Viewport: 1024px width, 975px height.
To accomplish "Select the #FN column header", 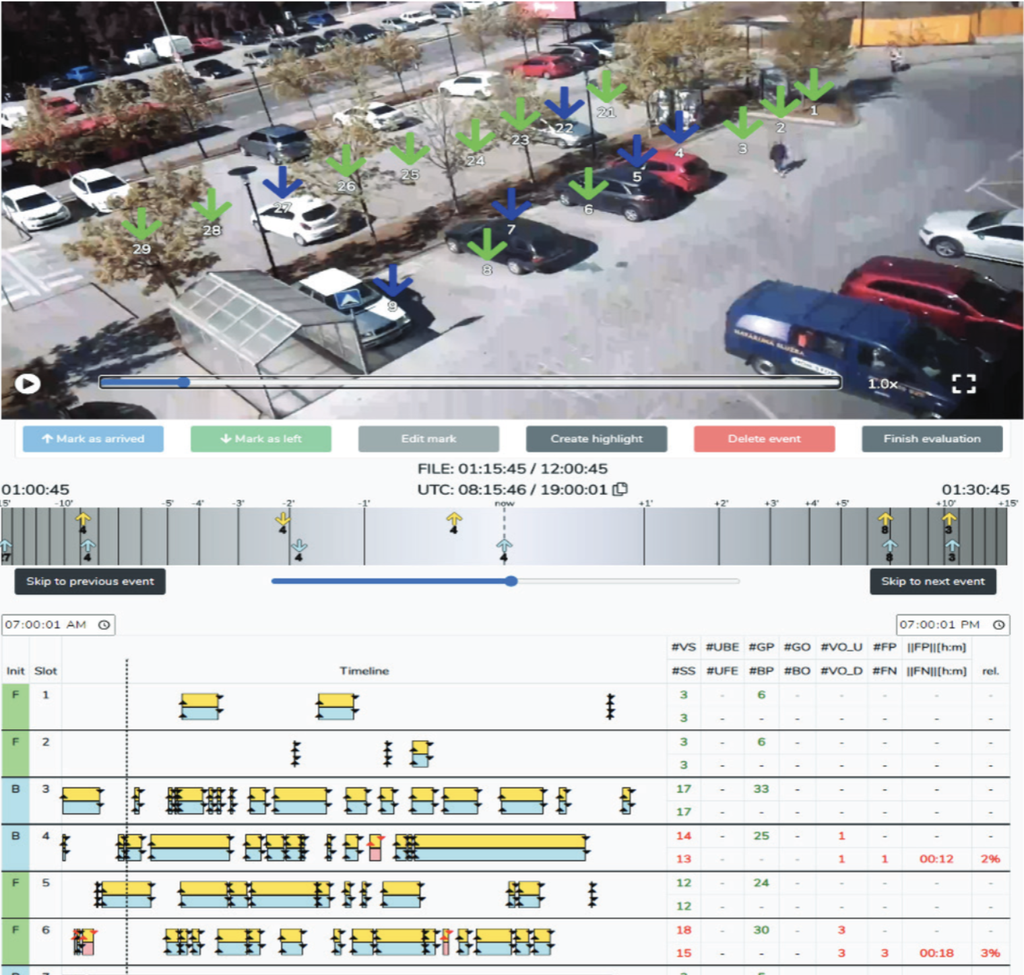I will [x=884, y=671].
